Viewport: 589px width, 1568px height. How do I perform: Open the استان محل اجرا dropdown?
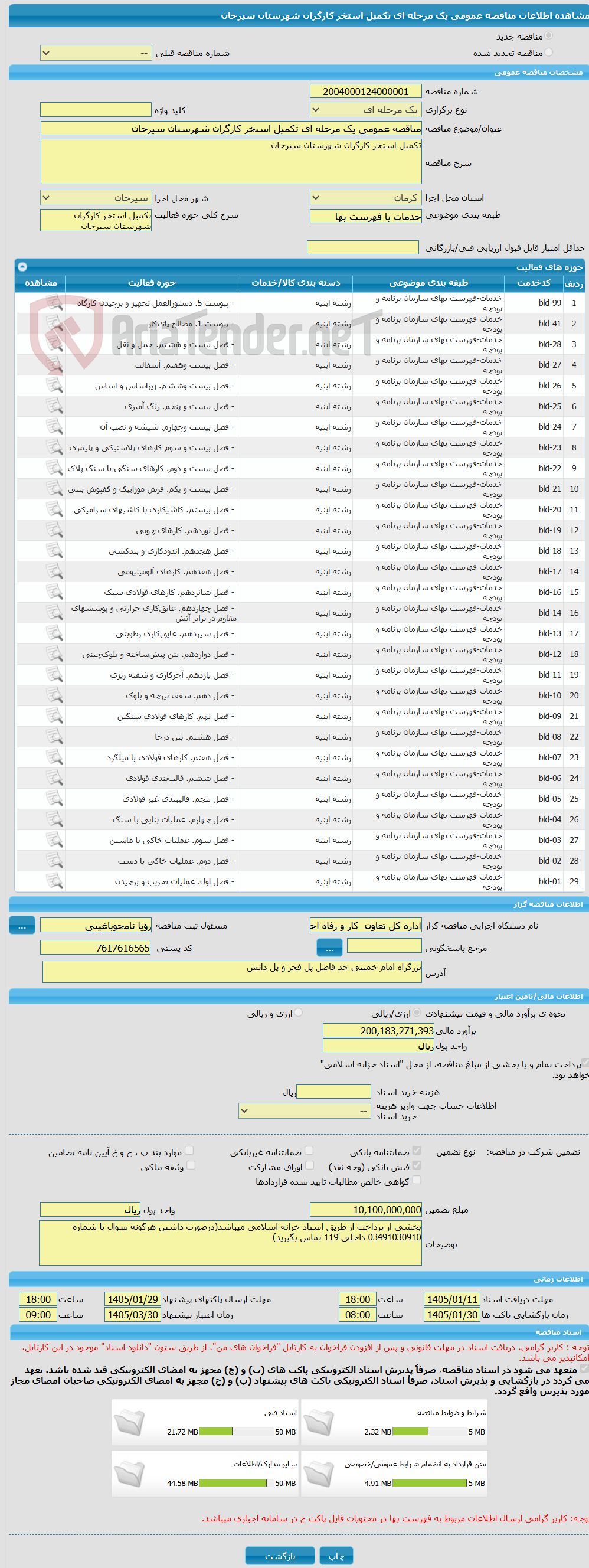tap(366, 198)
